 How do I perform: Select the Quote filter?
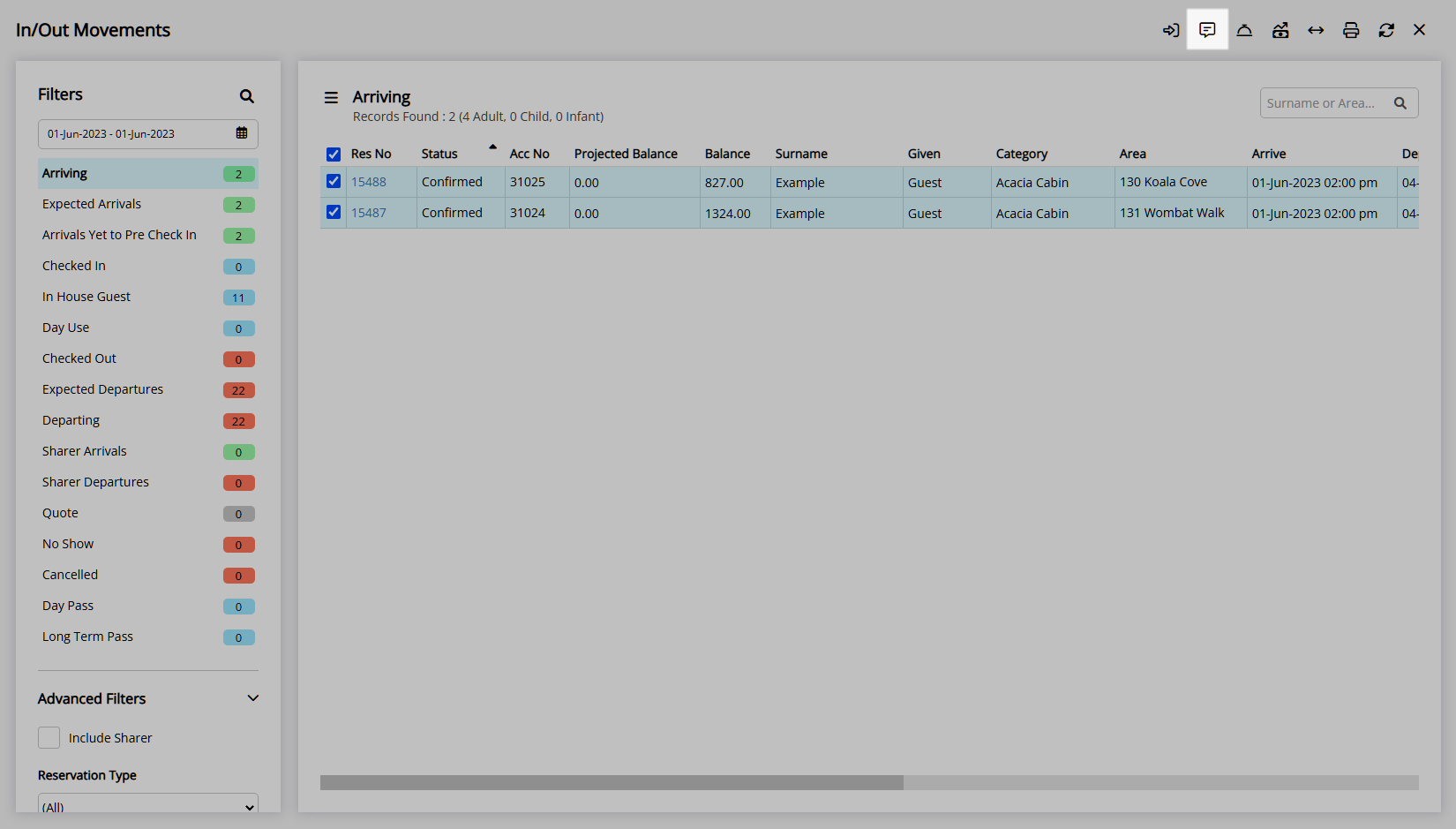(148, 513)
